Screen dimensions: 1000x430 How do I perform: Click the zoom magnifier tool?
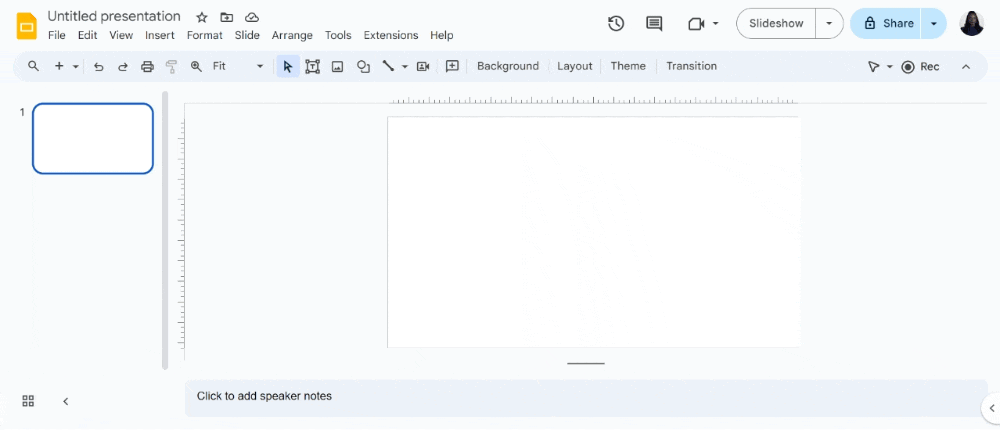(196, 66)
